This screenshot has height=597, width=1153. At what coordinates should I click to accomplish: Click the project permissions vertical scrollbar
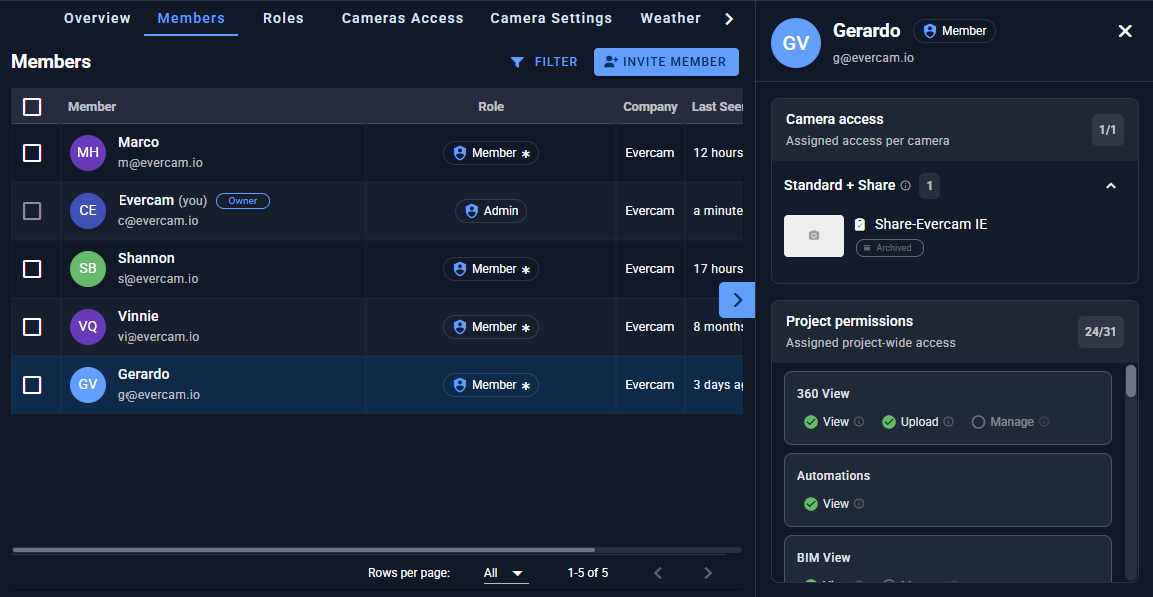coord(1131,381)
